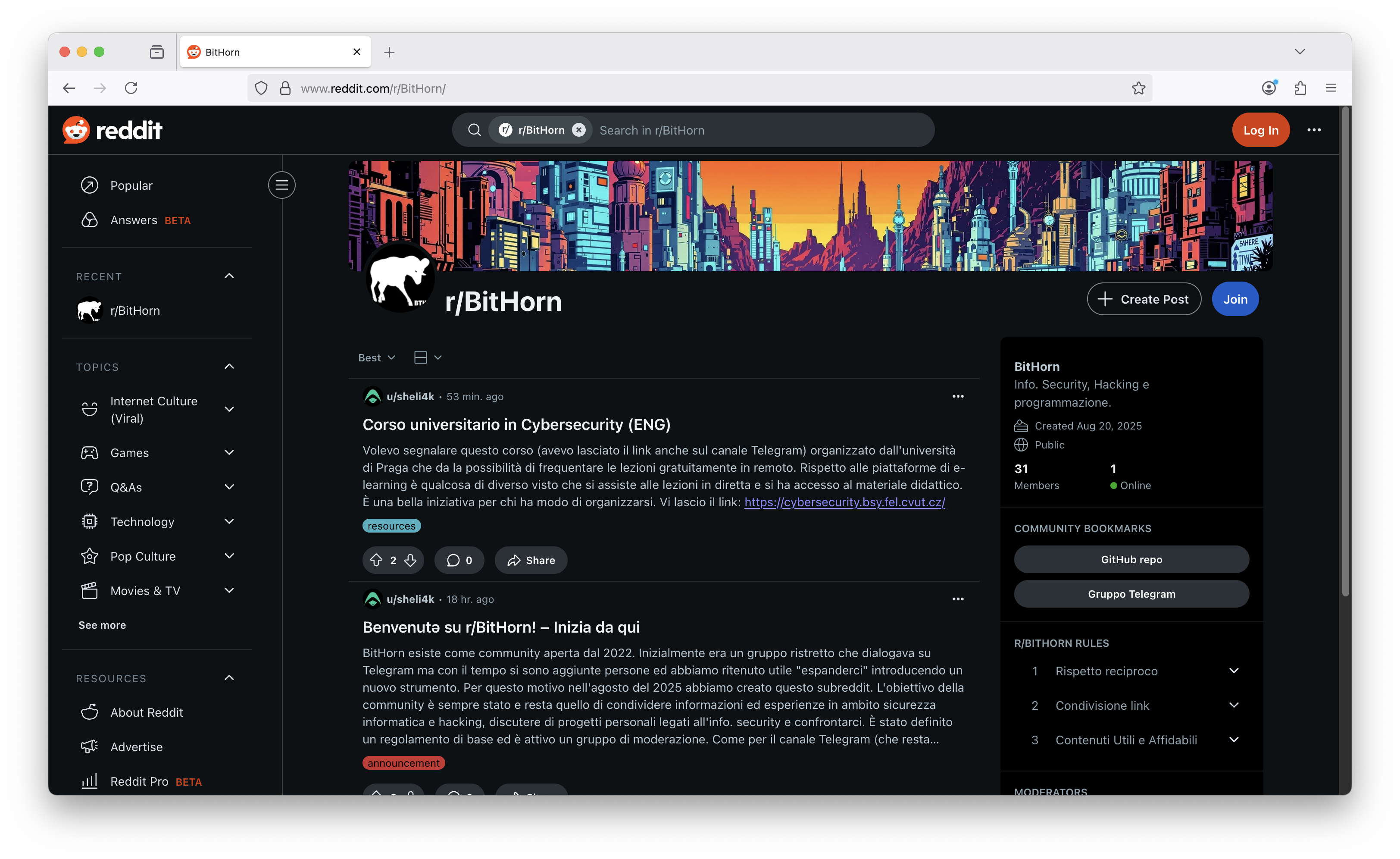This screenshot has width=1400, height=859.
Task: Open the Advertise link
Action: tap(157, 747)
